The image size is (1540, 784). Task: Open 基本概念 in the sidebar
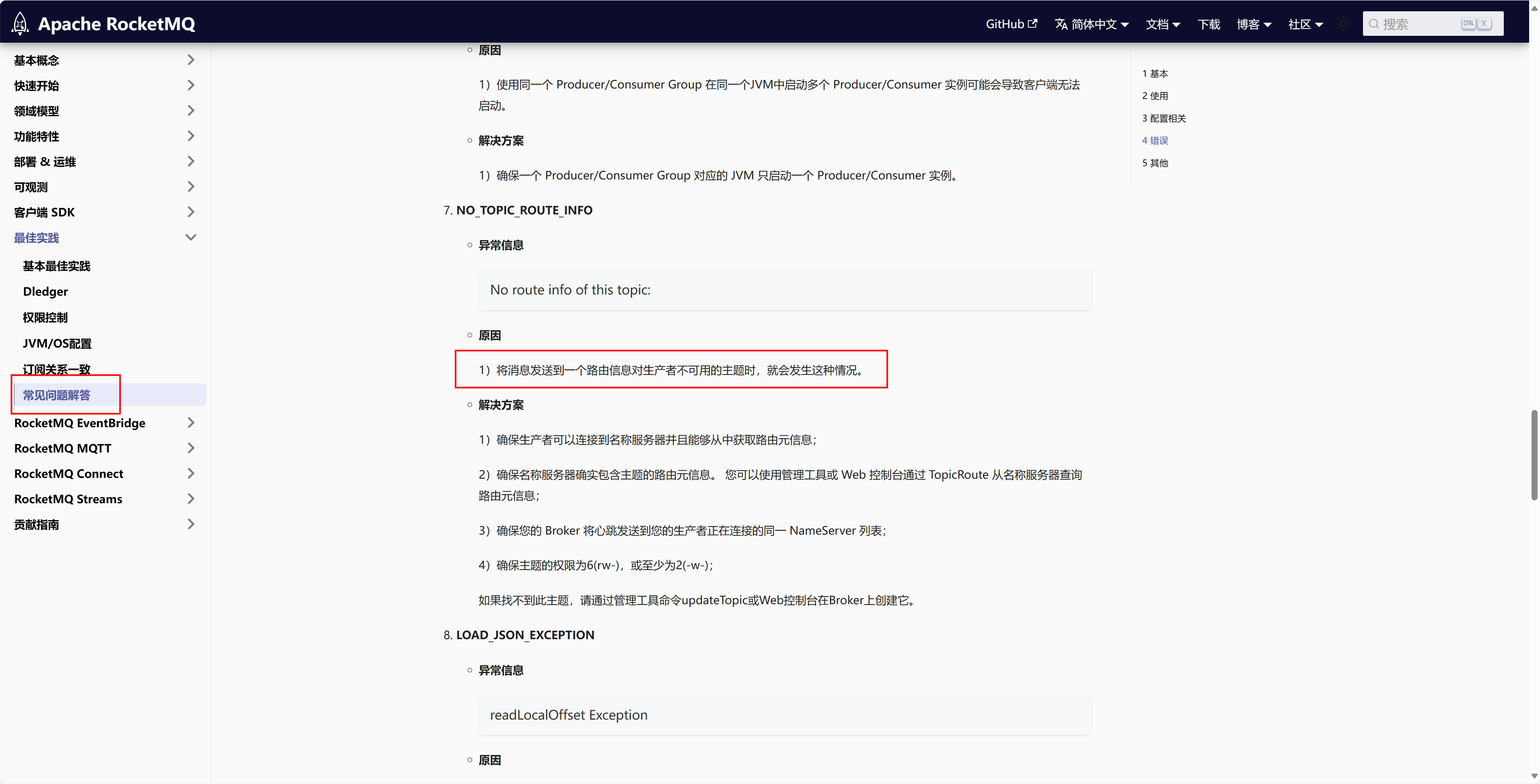point(37,60)
